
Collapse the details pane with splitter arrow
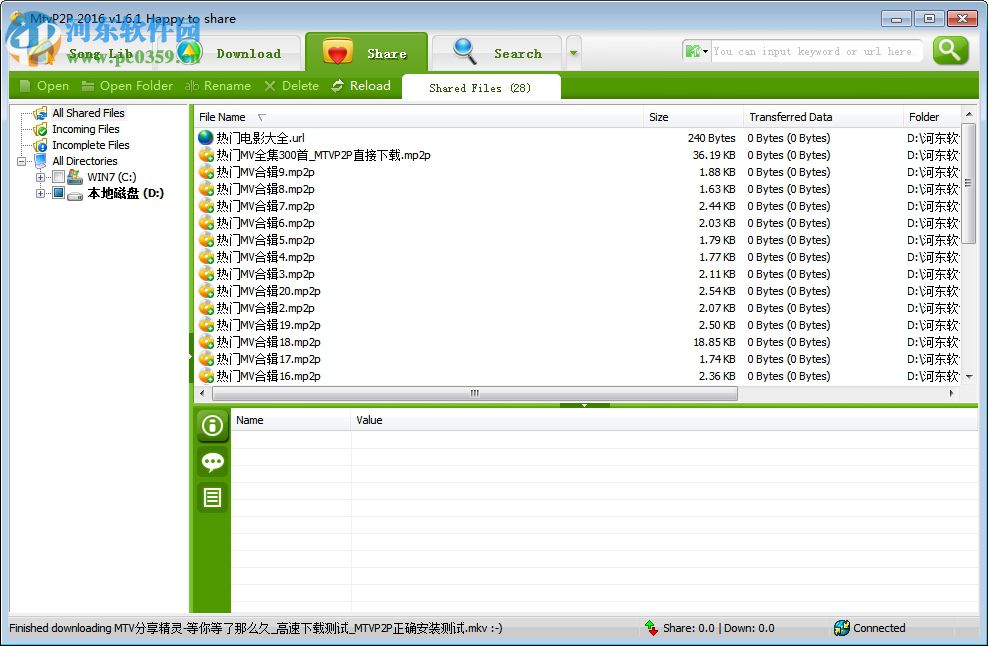coord(585,405)
